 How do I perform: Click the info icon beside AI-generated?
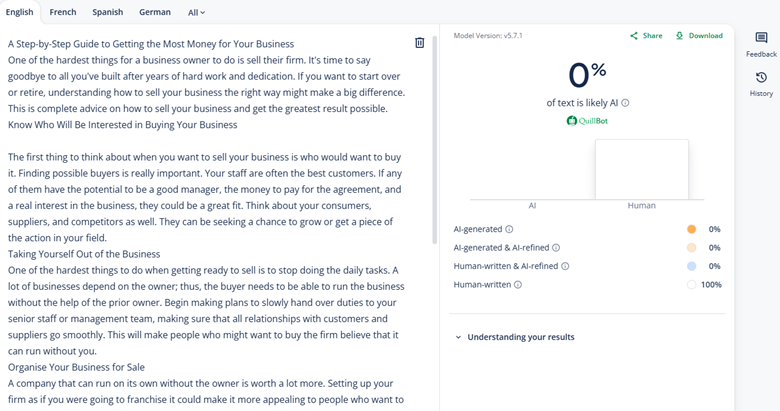[509, 230]
